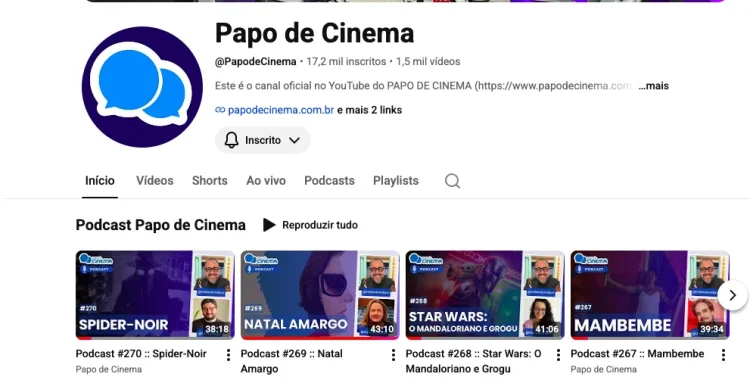
Task: Click Papo de Cinema channel name under Mambembe
Action: [604, 369]
